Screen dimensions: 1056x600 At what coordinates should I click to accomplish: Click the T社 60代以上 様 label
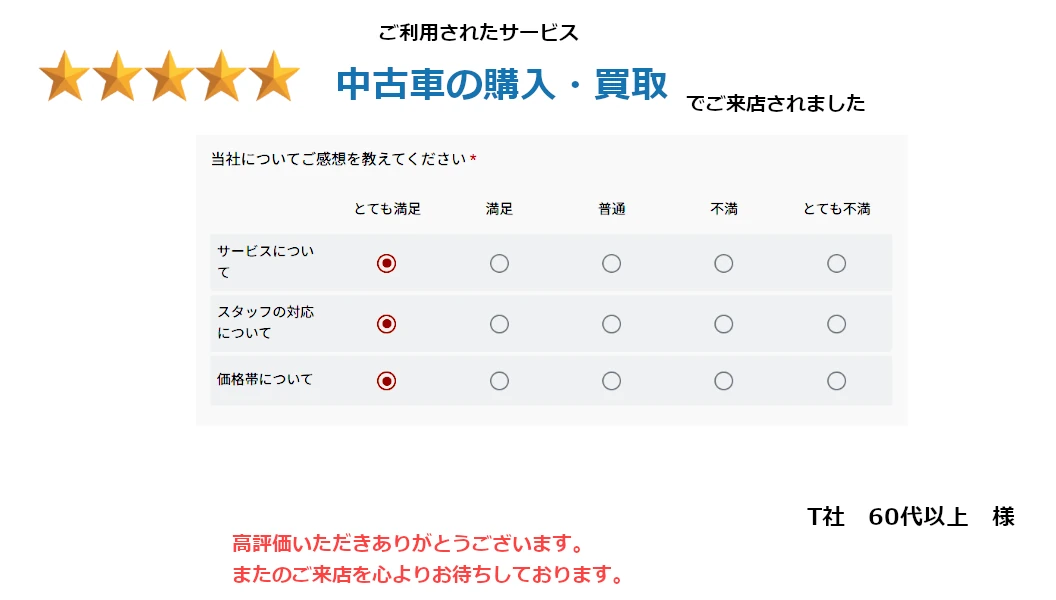(910, 517)
